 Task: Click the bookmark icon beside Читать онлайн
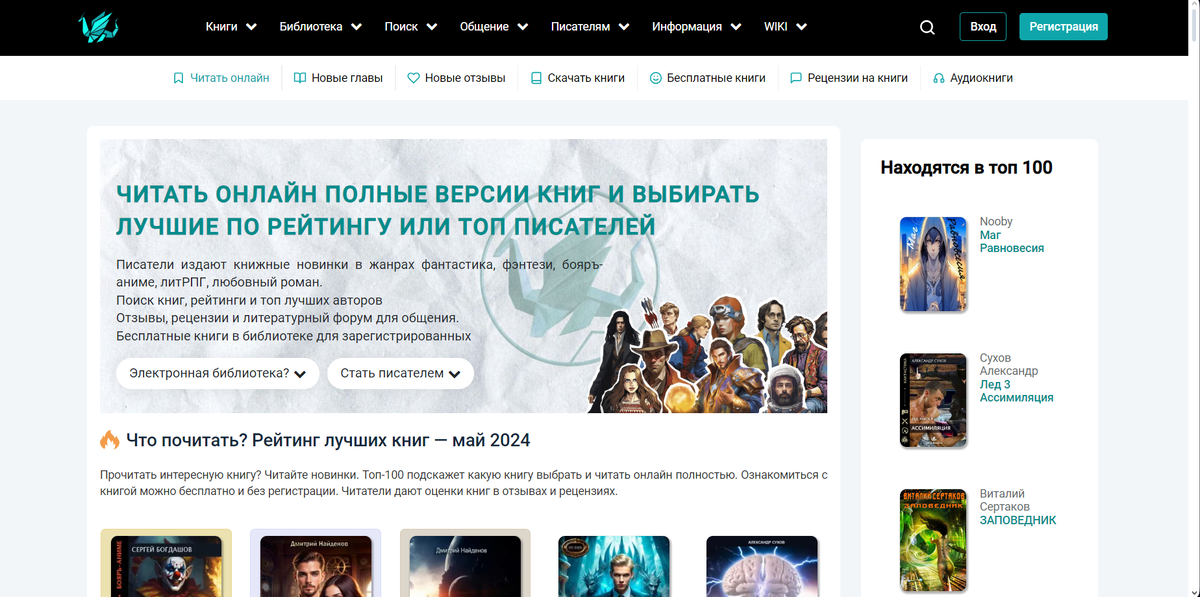[x=178, y=78]
